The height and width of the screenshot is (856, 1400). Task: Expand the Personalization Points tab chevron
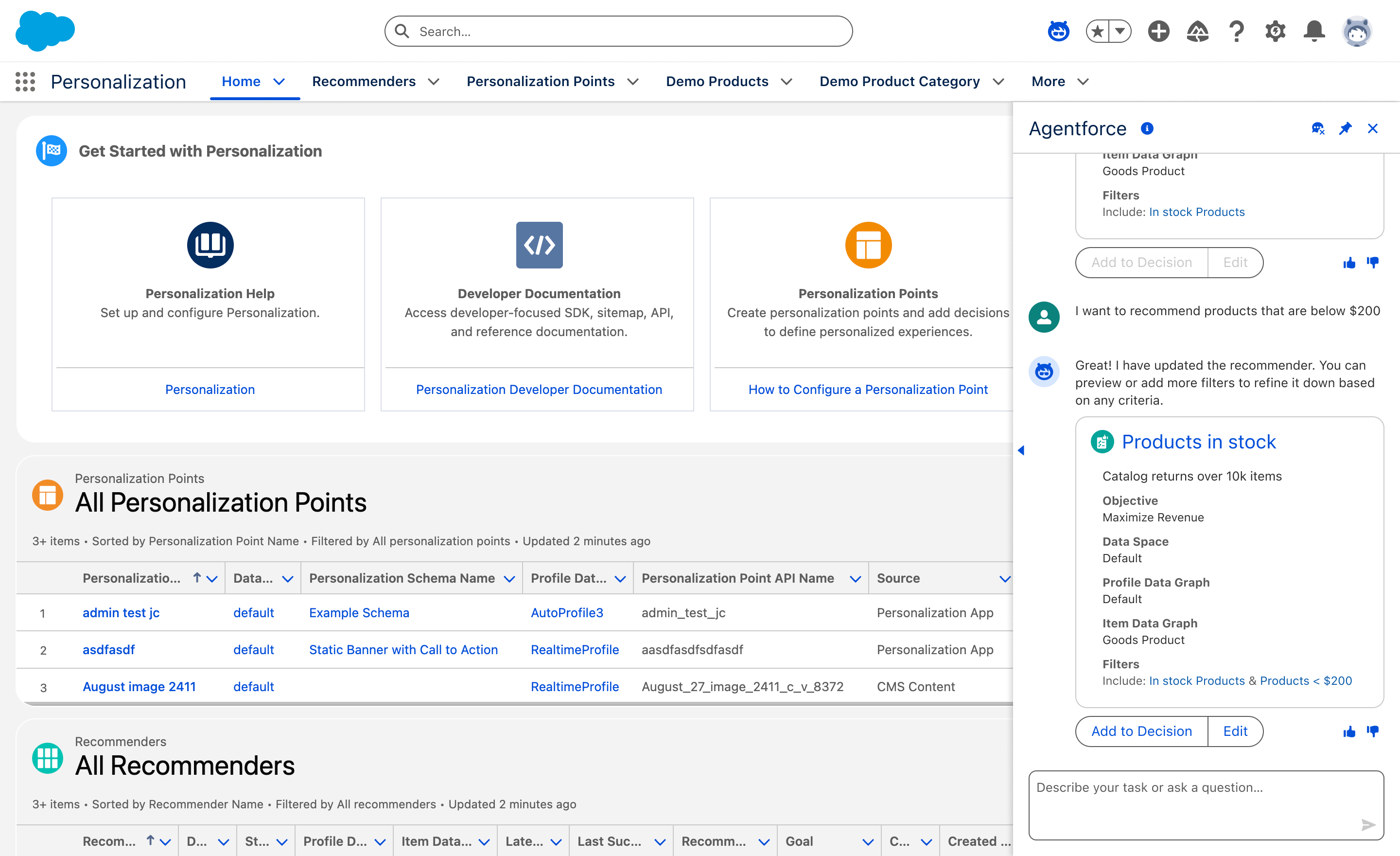point(633,82)
